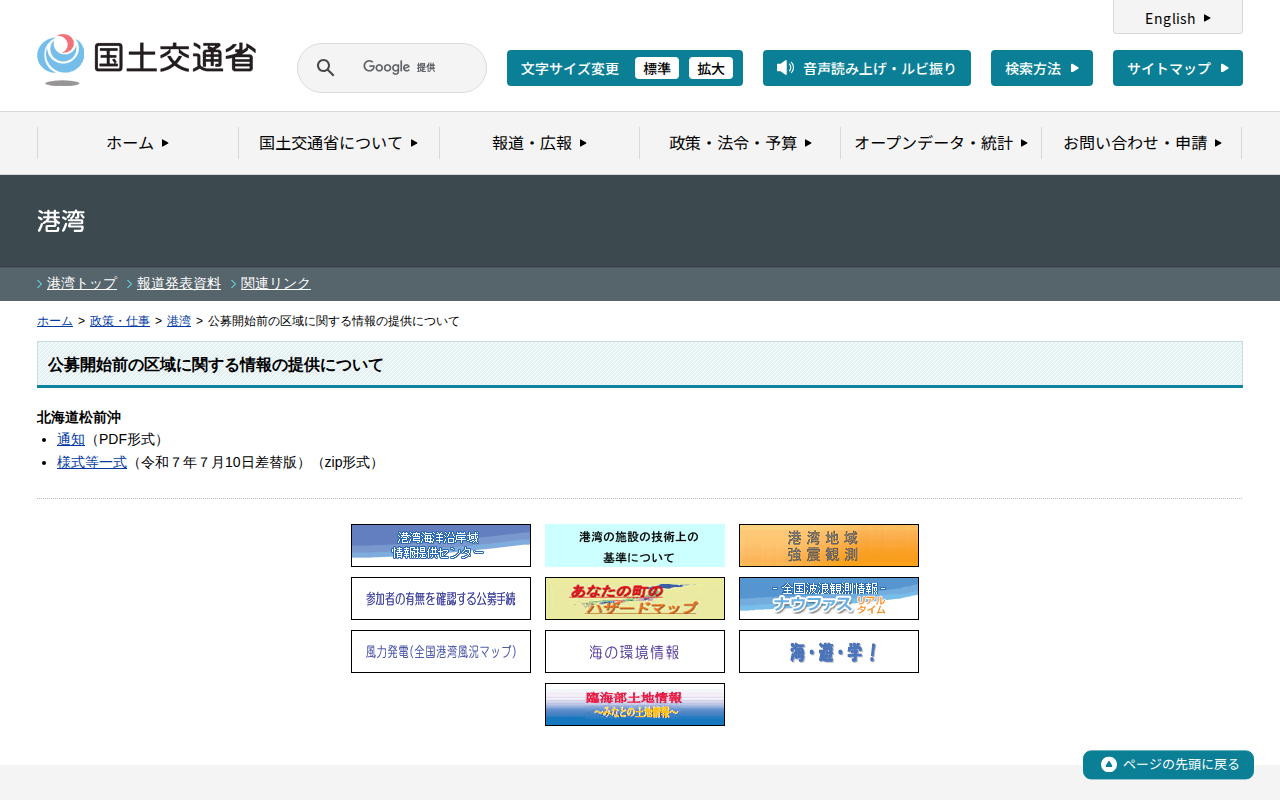Open the サイトマップ button
Image resolution: width=1280 pixels, height=800 pixels.
(x=1177, y=68)
